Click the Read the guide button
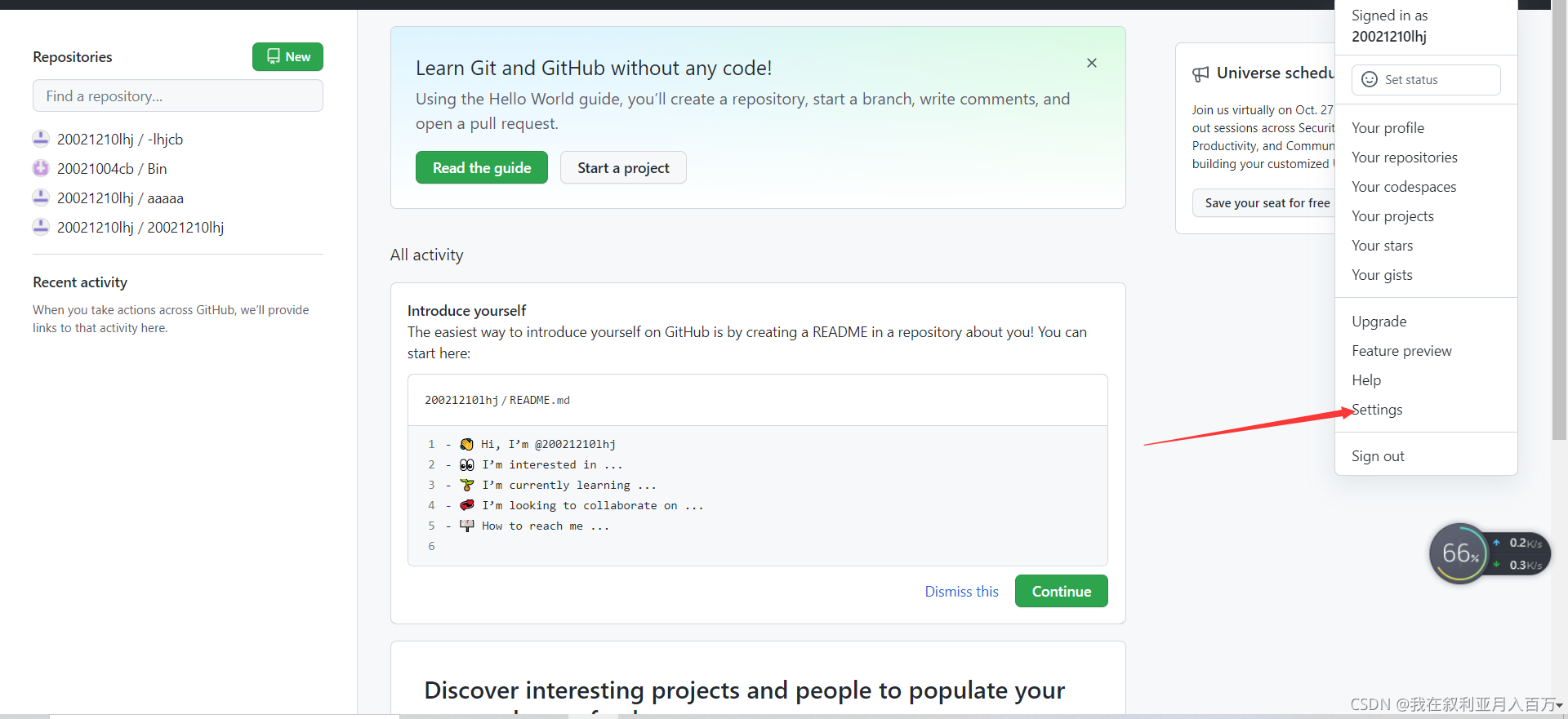The image size is (1568, 719). (482, 167)
